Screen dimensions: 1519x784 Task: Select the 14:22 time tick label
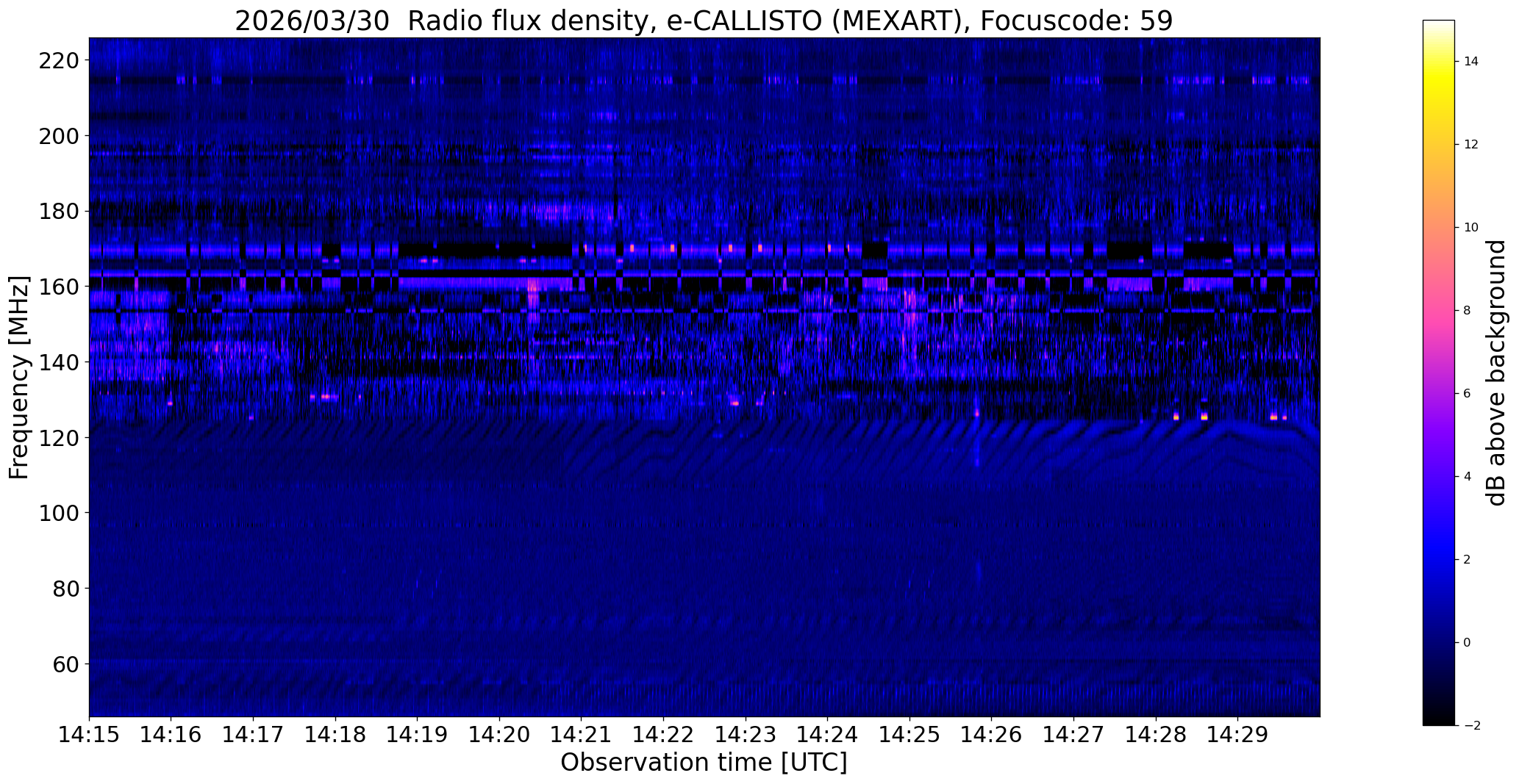coord(664,735)
